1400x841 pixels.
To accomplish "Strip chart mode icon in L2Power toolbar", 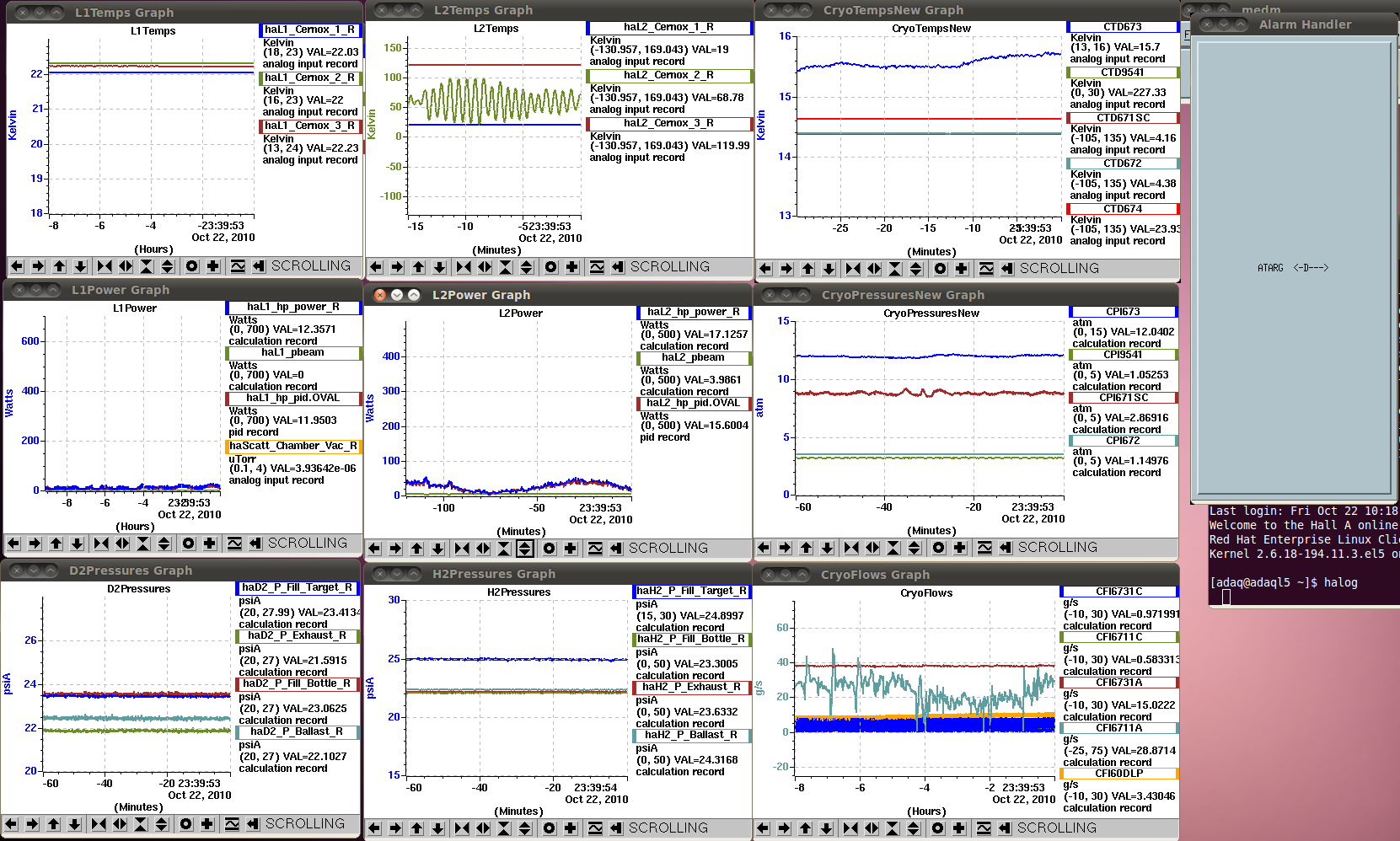I will (595, 549).
